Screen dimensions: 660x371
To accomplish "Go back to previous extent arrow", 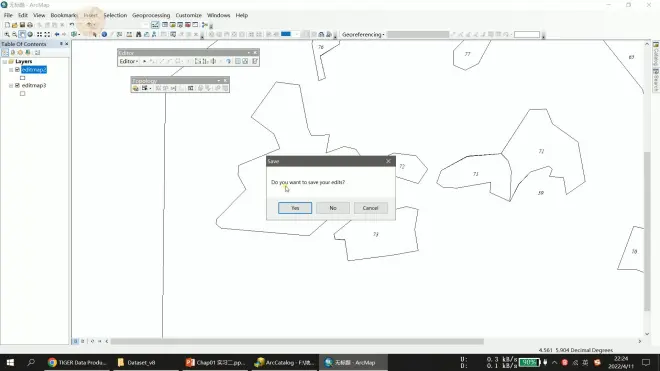I will (57, 35).
